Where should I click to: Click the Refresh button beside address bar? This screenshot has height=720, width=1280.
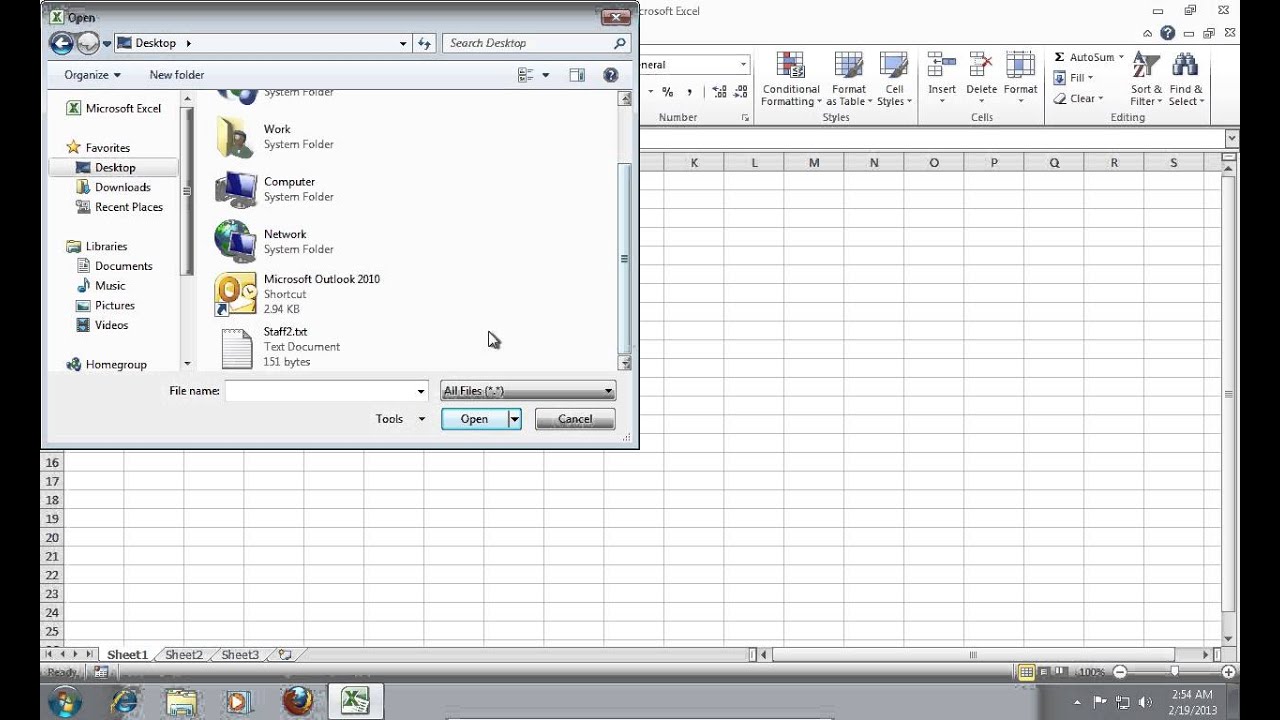pos(424,43)
